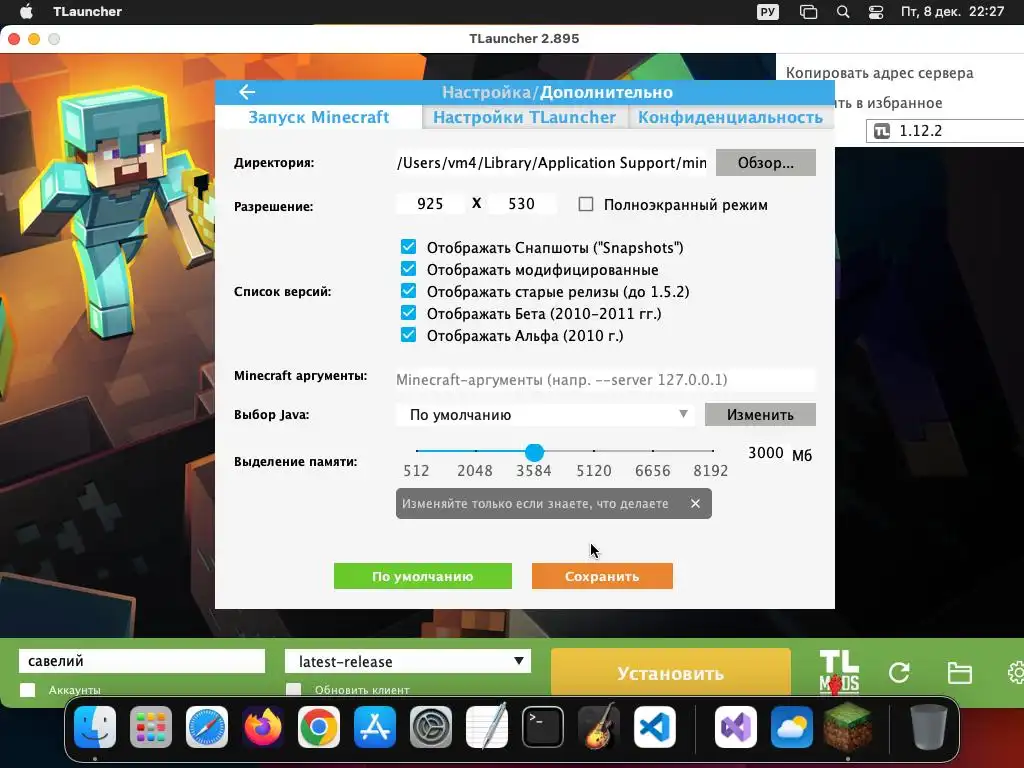The height and width of the screenshot is (768, 1024).
Task: Uncheck Отображать модифицированные
Action: click(408, 269)
